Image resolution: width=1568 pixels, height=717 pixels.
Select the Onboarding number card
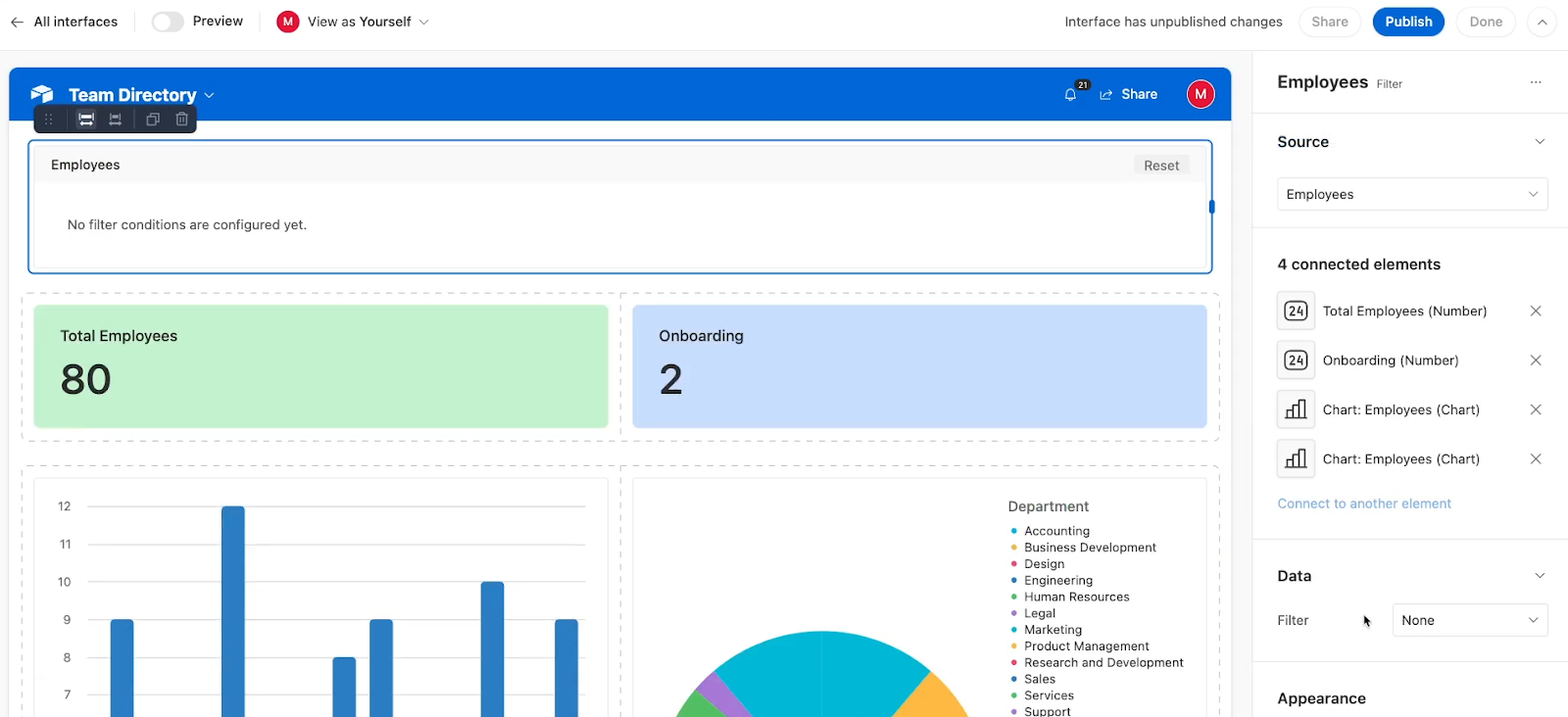point(919,366)
